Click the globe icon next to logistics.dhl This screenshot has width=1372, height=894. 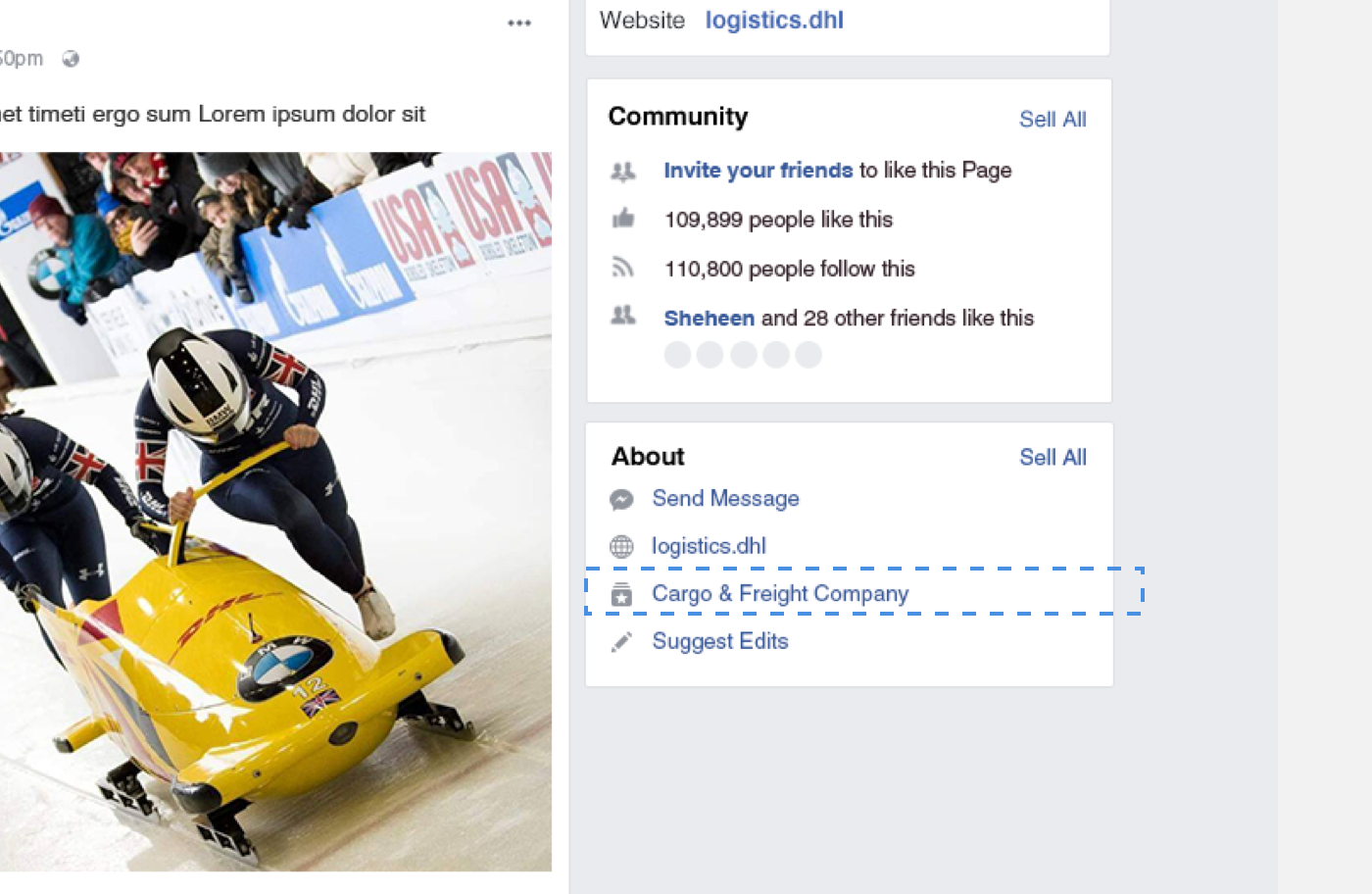point(621,547)
